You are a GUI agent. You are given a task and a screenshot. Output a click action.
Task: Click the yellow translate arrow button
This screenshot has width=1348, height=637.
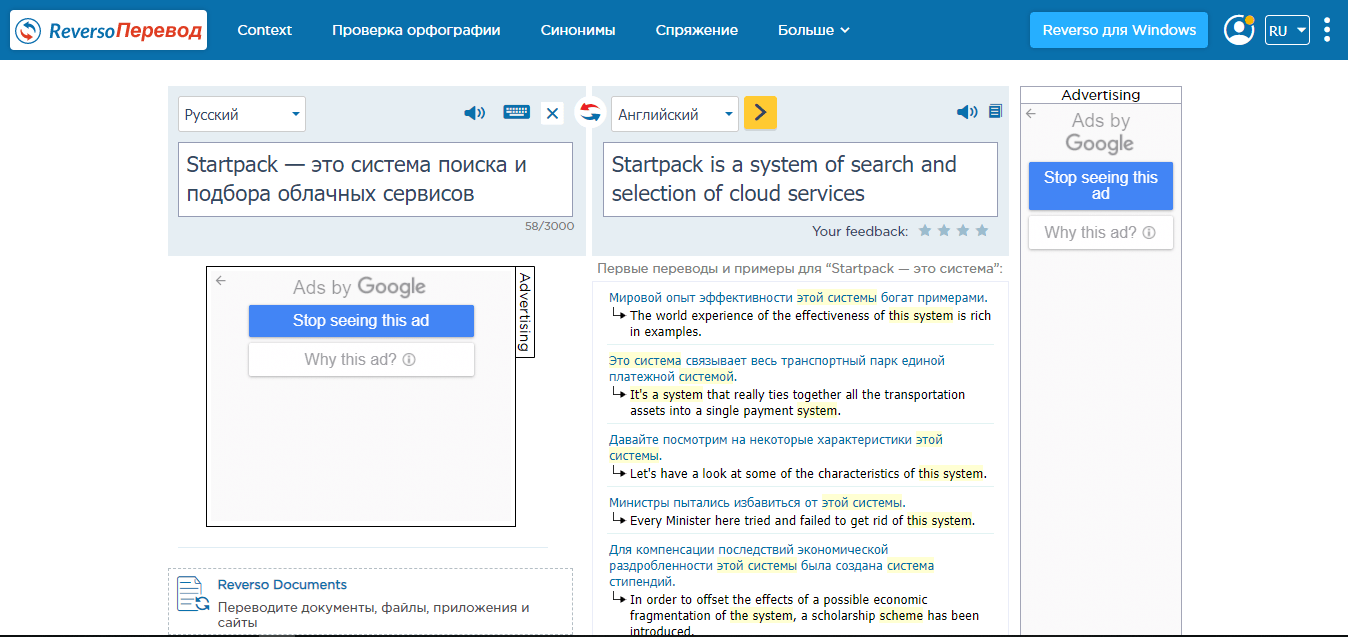tap(760, 113)
